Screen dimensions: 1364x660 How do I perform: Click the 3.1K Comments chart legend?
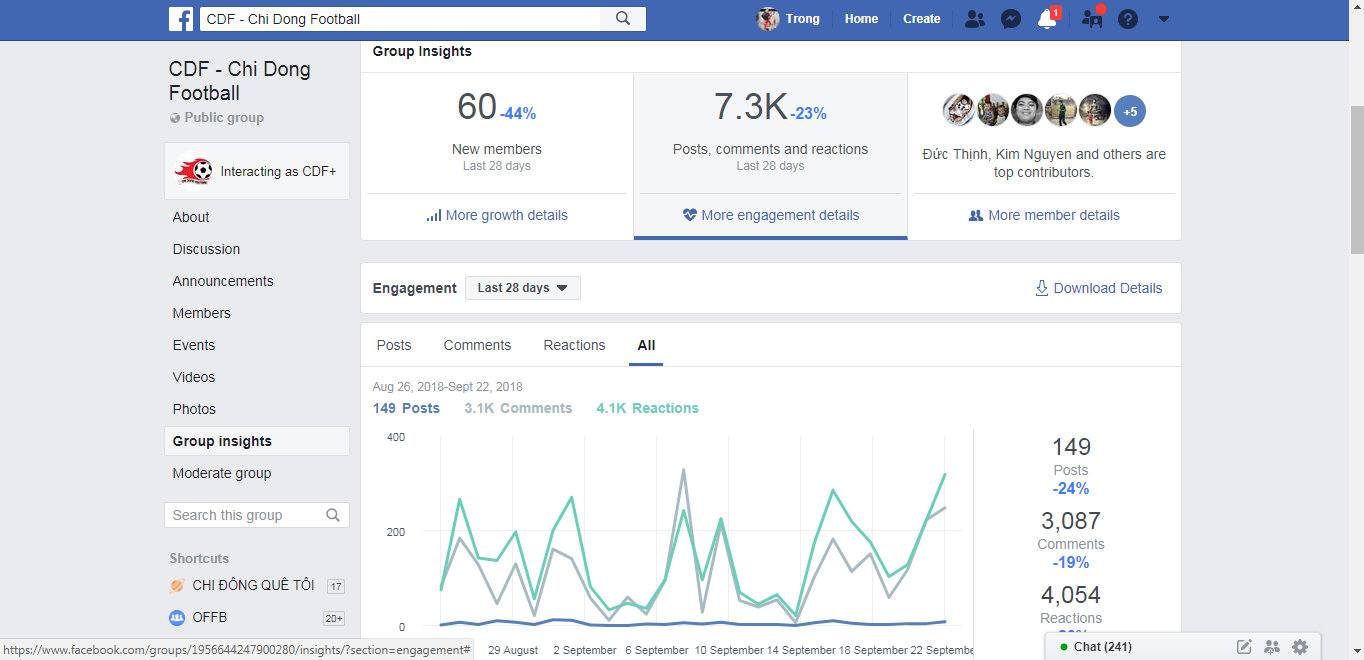(x=518, y=408)
